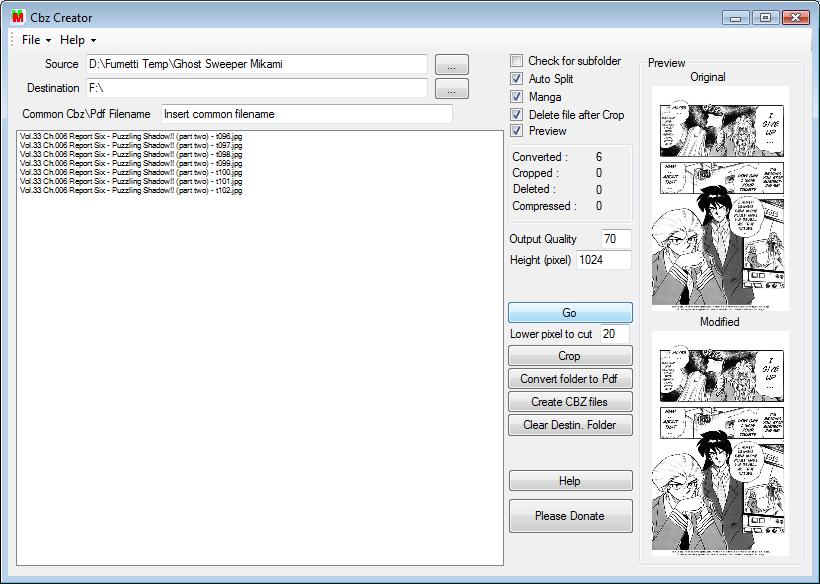This screenshot has width=820, height=584.
Task: Open the Help menu in menu bar
Action: point(78,40)
